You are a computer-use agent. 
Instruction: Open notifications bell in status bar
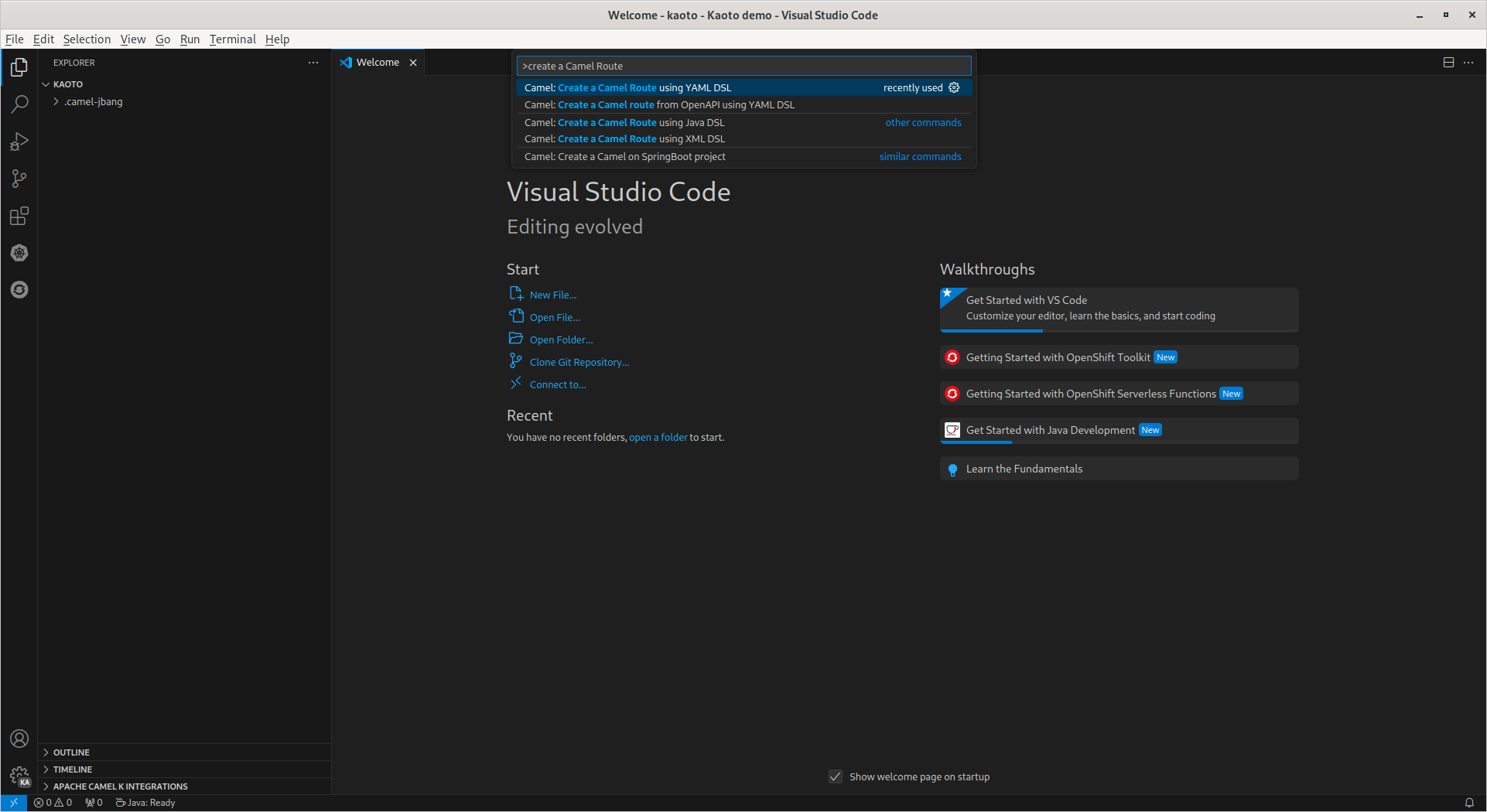(x=1469, y=803)
